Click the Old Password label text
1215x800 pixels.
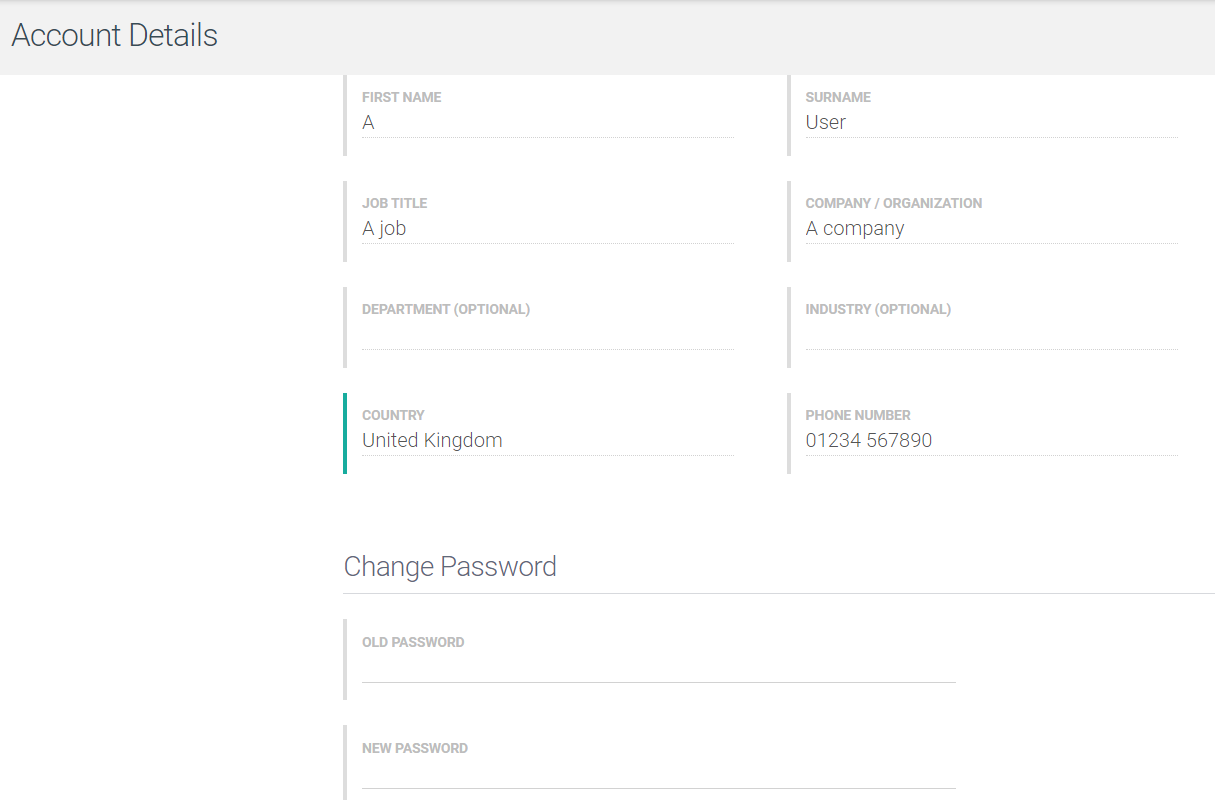(413, 642)
